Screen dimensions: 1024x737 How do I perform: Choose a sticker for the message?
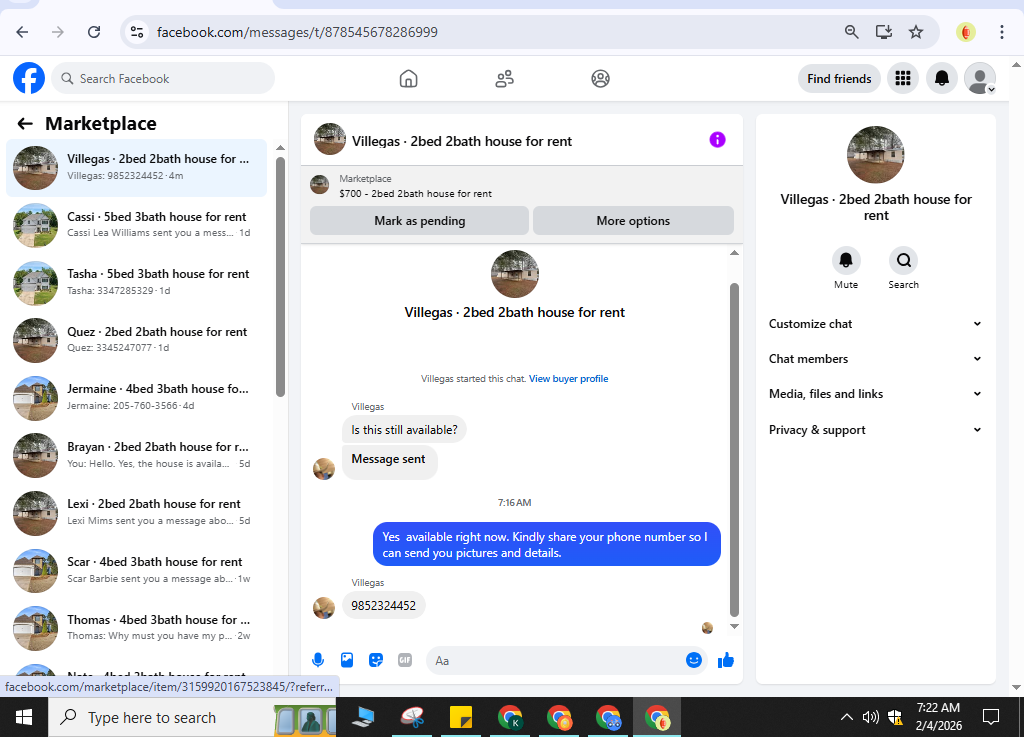(x=376, y=660)
